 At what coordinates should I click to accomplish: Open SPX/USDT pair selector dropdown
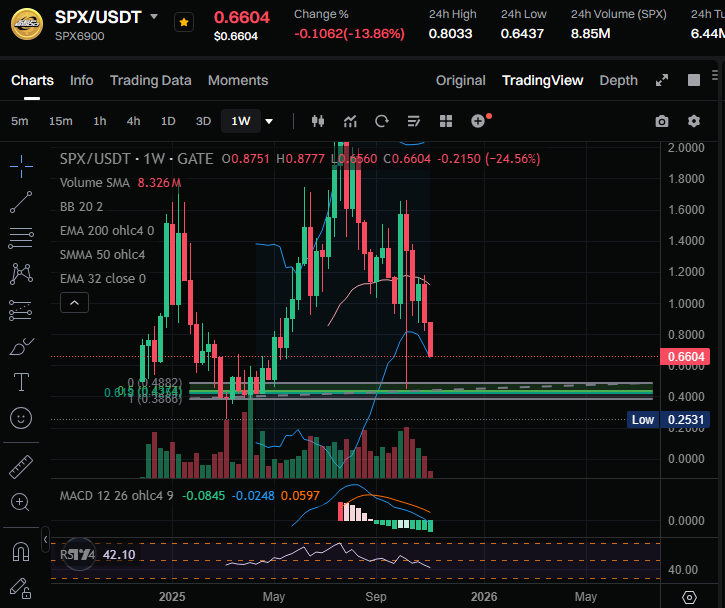(x=154, y=17)
